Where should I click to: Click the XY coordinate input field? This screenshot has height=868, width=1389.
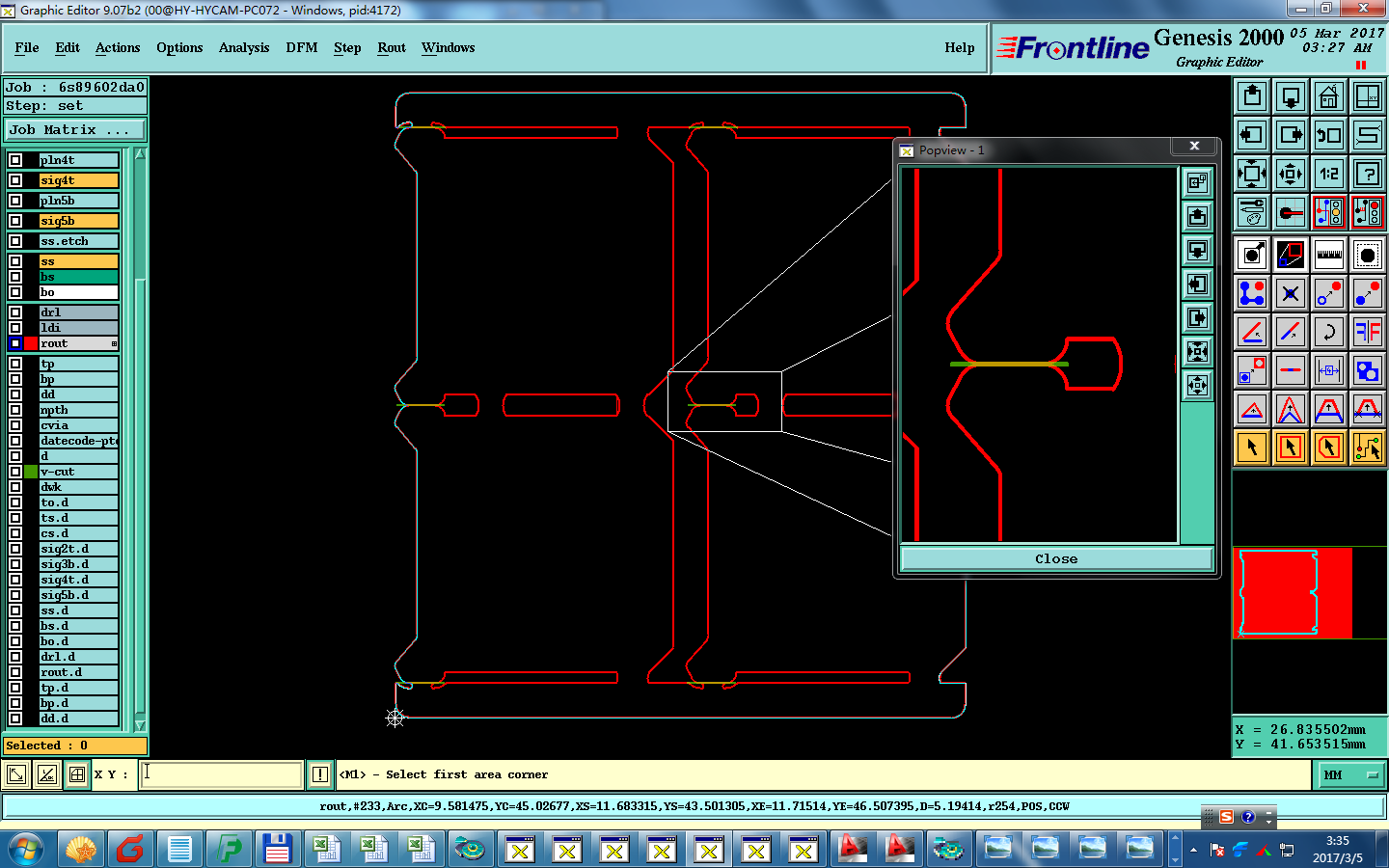pos(221,774)
